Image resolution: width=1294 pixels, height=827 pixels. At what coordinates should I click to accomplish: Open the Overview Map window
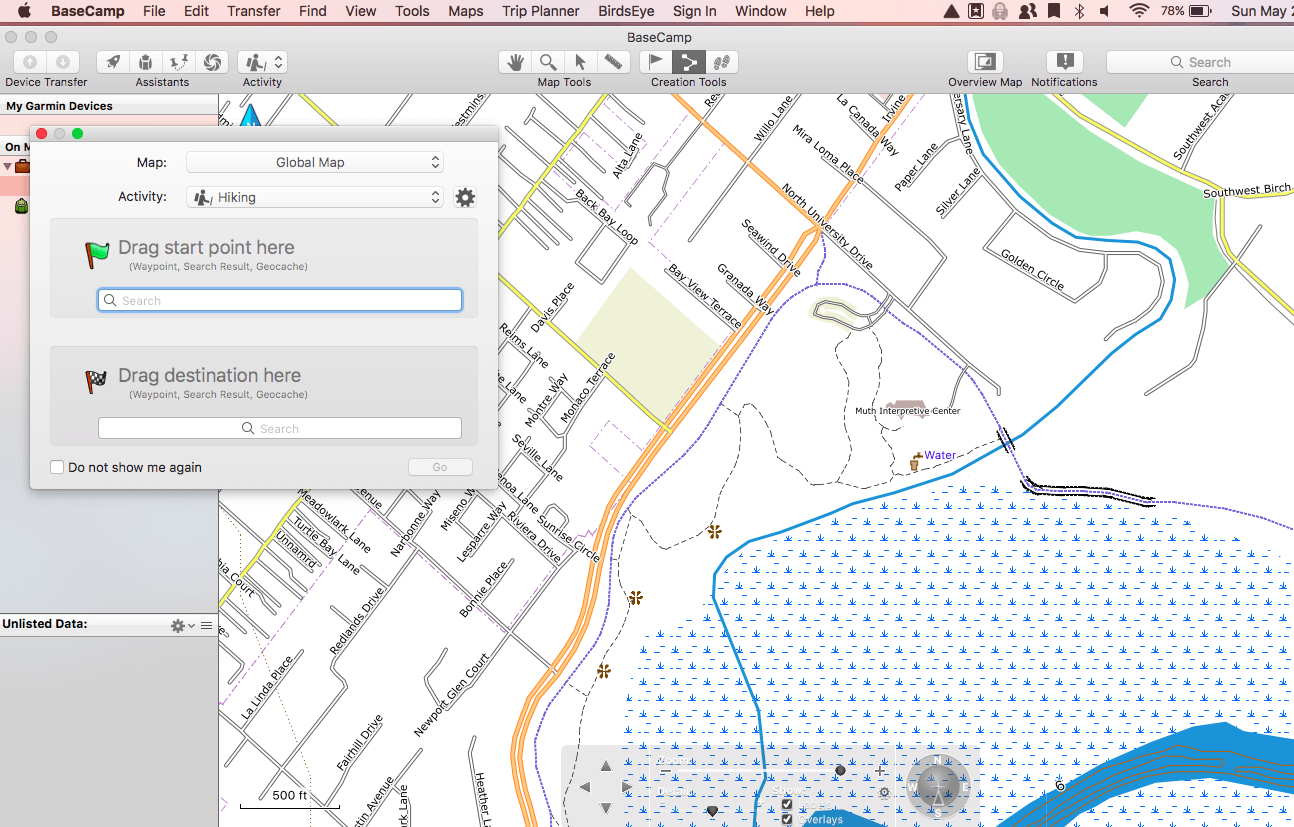(985, 62)
